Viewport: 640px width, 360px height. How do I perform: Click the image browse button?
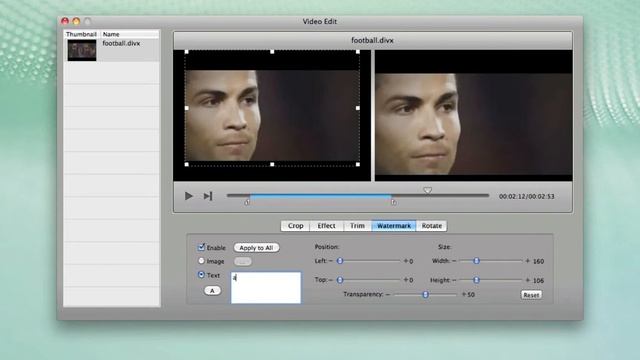(x=243, y=261)
